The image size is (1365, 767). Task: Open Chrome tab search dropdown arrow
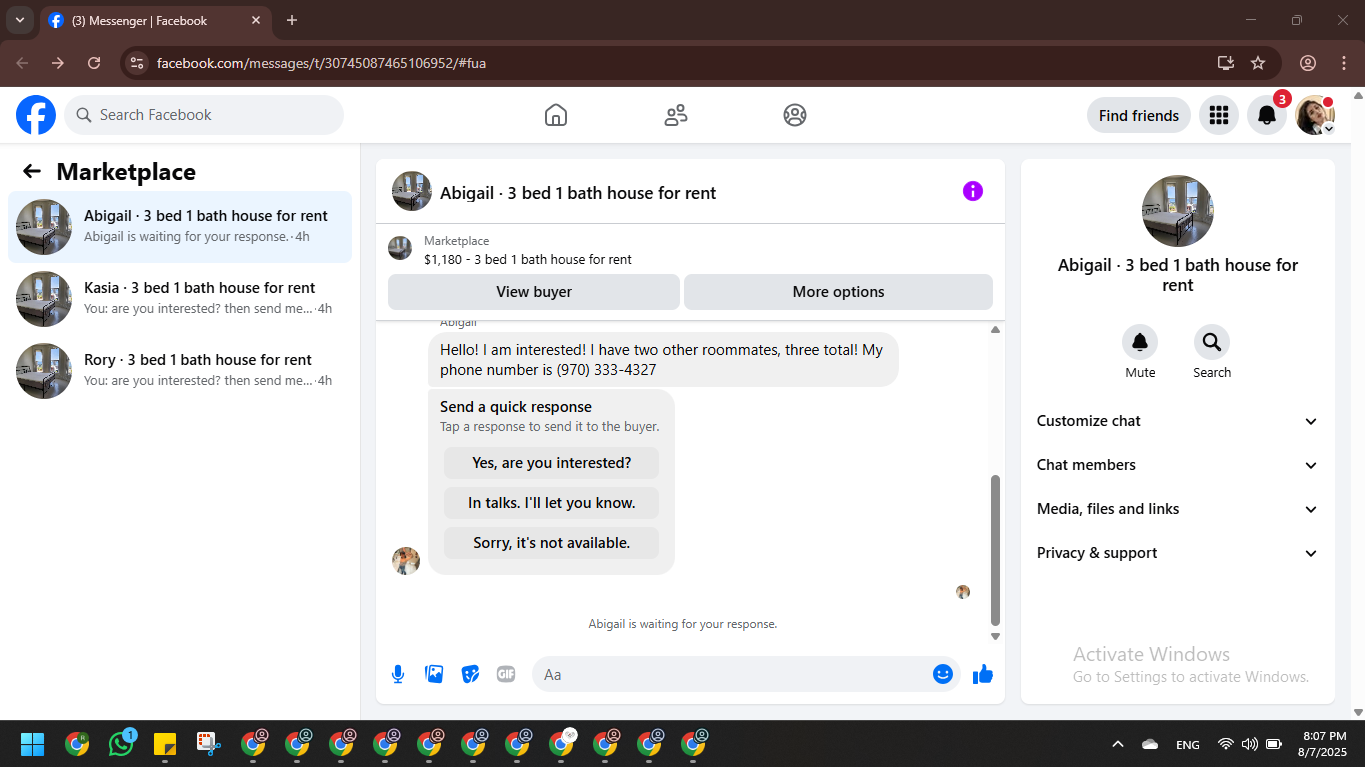[20, 20]
